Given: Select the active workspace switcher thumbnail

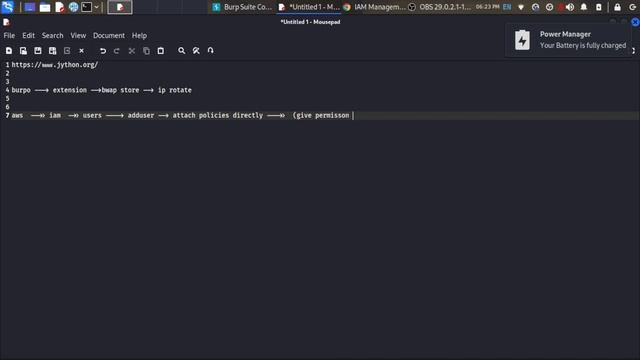Looking at the screenshot, I should (120, 7).
